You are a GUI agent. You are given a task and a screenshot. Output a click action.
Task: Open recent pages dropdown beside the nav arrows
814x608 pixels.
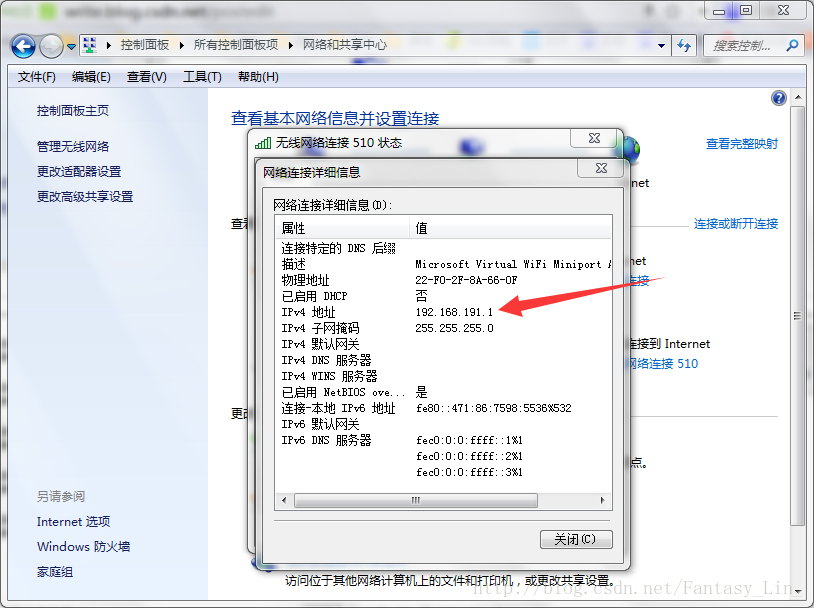click(72, 47)
